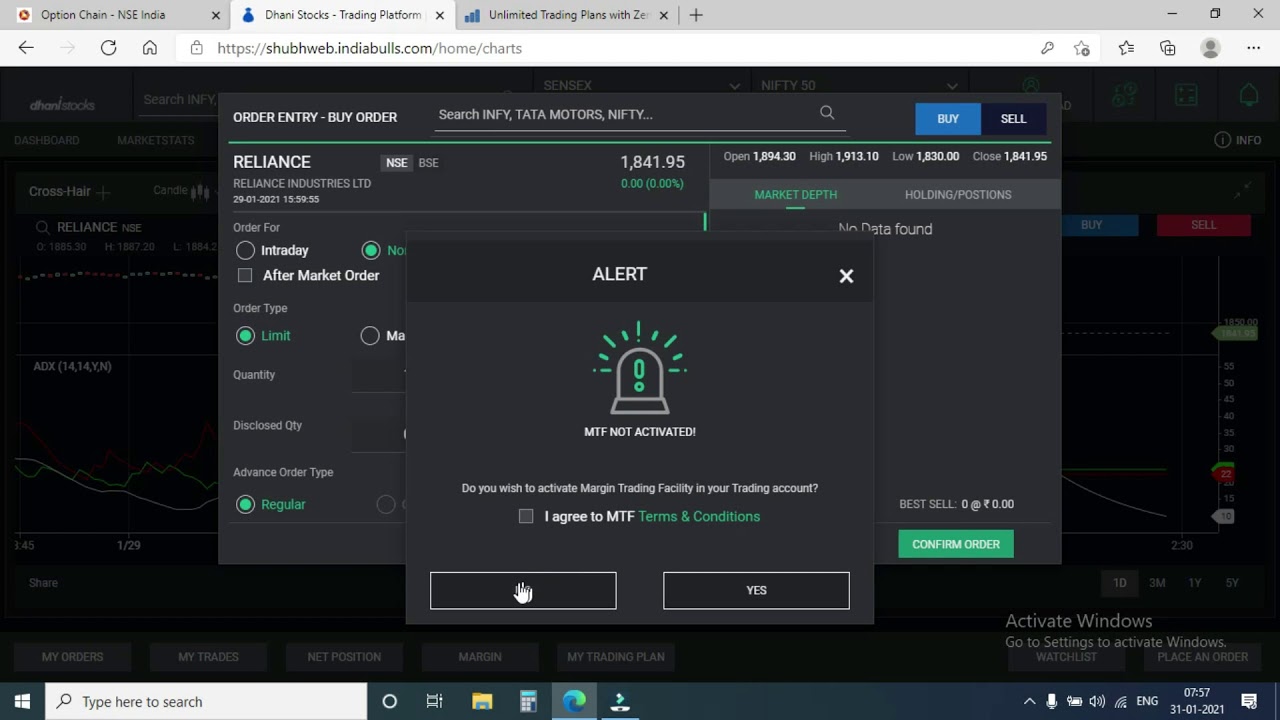
Task: Select the Regular advance order radio
Action: tap(245, 504)
